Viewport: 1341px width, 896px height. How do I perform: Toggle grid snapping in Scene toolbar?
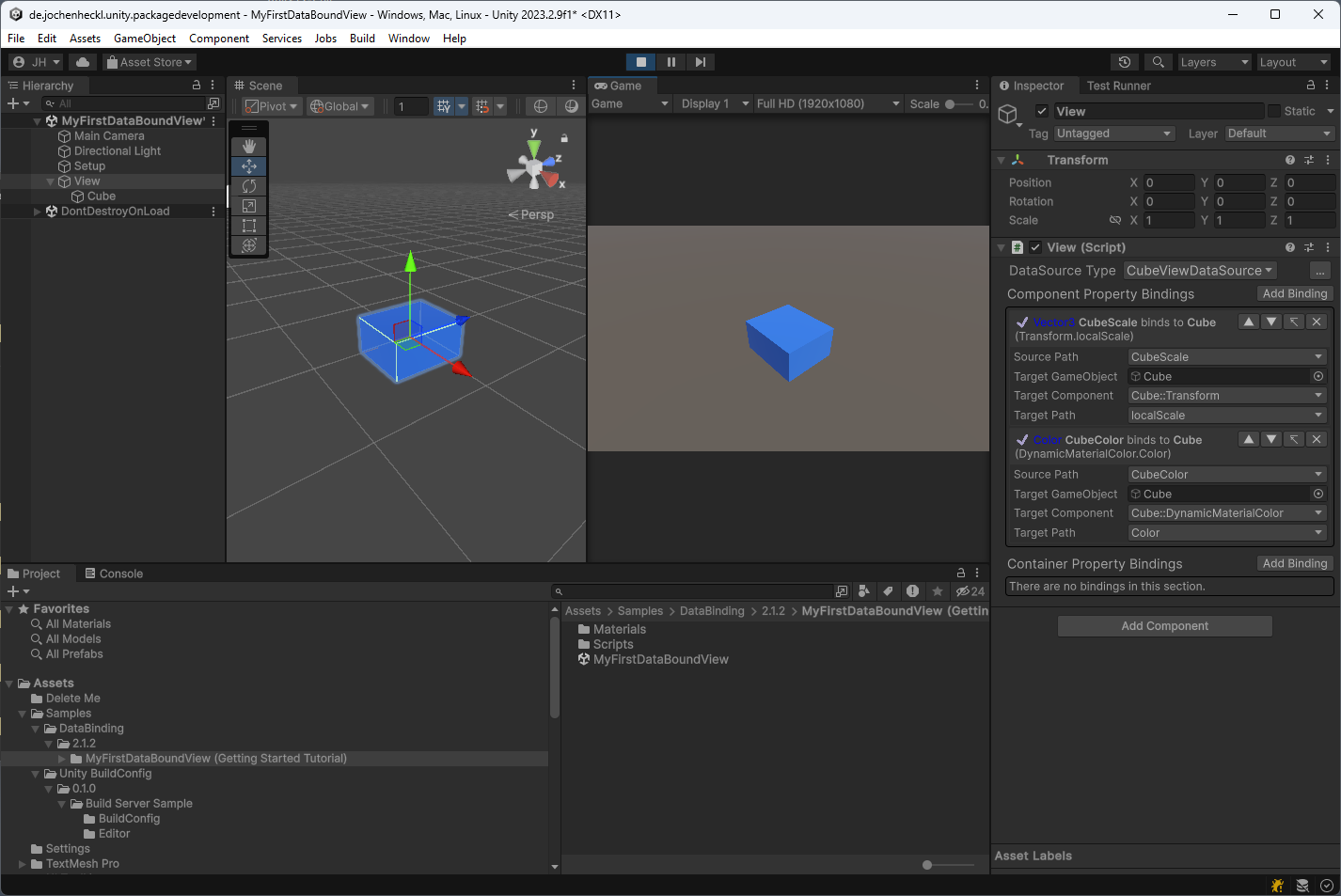pos(482,106)
